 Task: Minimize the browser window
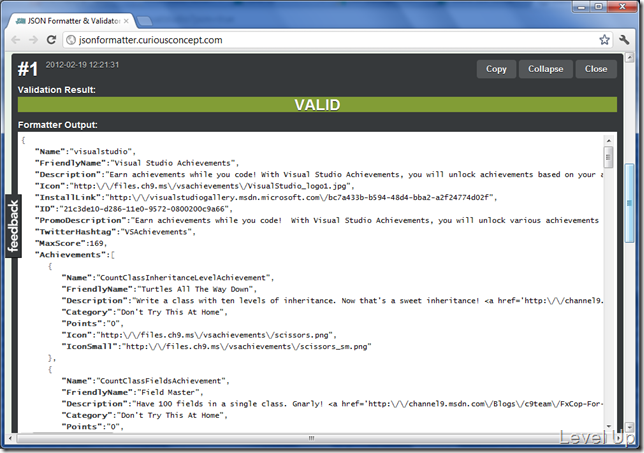coord(581,7)
